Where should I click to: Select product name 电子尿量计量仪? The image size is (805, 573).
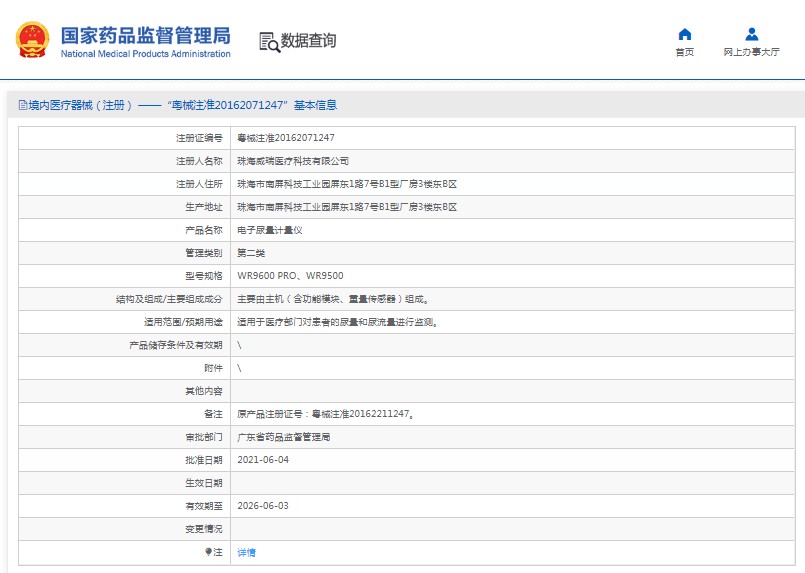point(270,230)
